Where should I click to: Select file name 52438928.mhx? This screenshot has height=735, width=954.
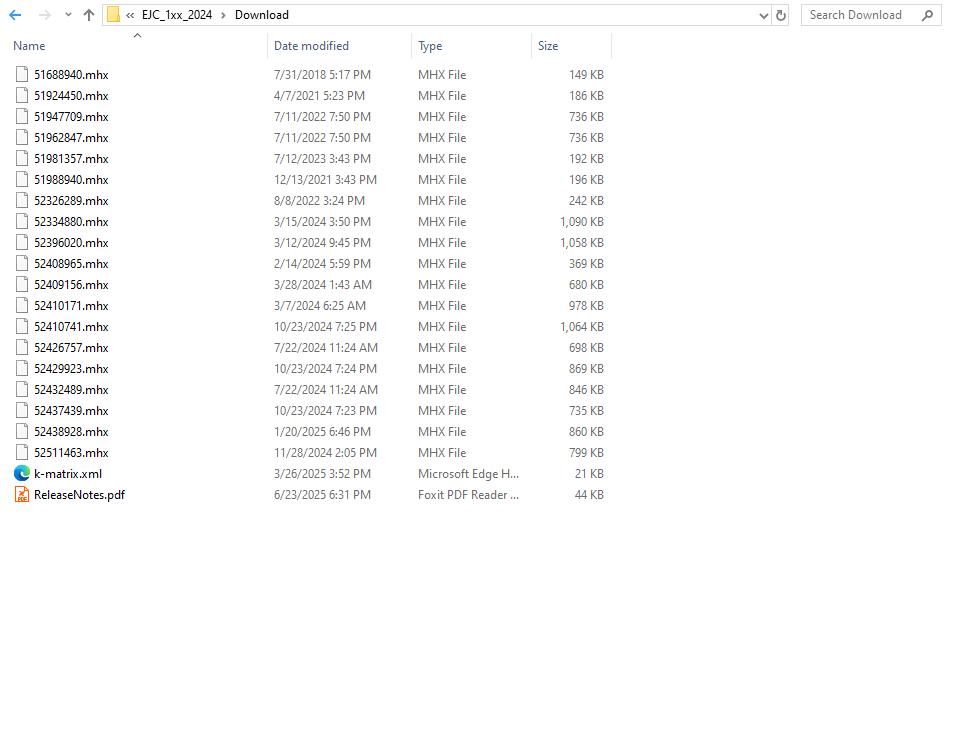[71, 431]
